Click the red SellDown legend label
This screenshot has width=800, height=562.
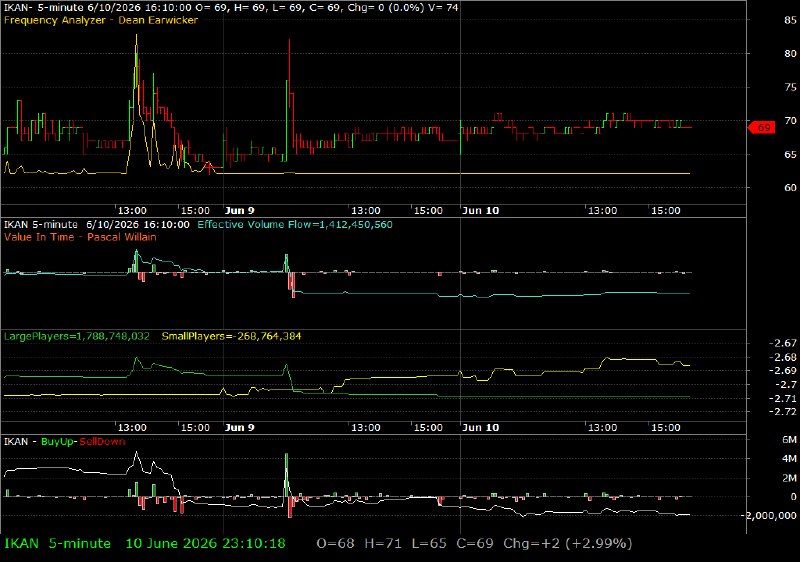click(102, 442)
